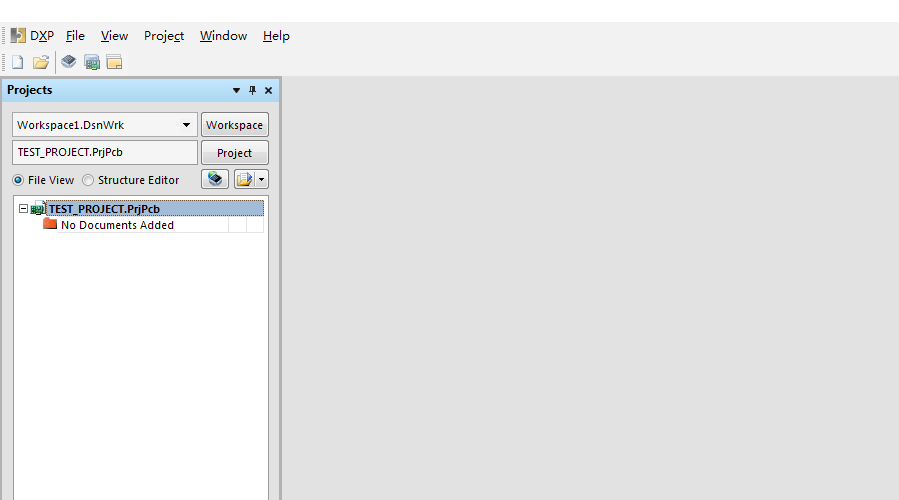The width and height of the screenshot is (899, 500).
Task: Open Projects panel options triangle
Action: coord(236,91)
